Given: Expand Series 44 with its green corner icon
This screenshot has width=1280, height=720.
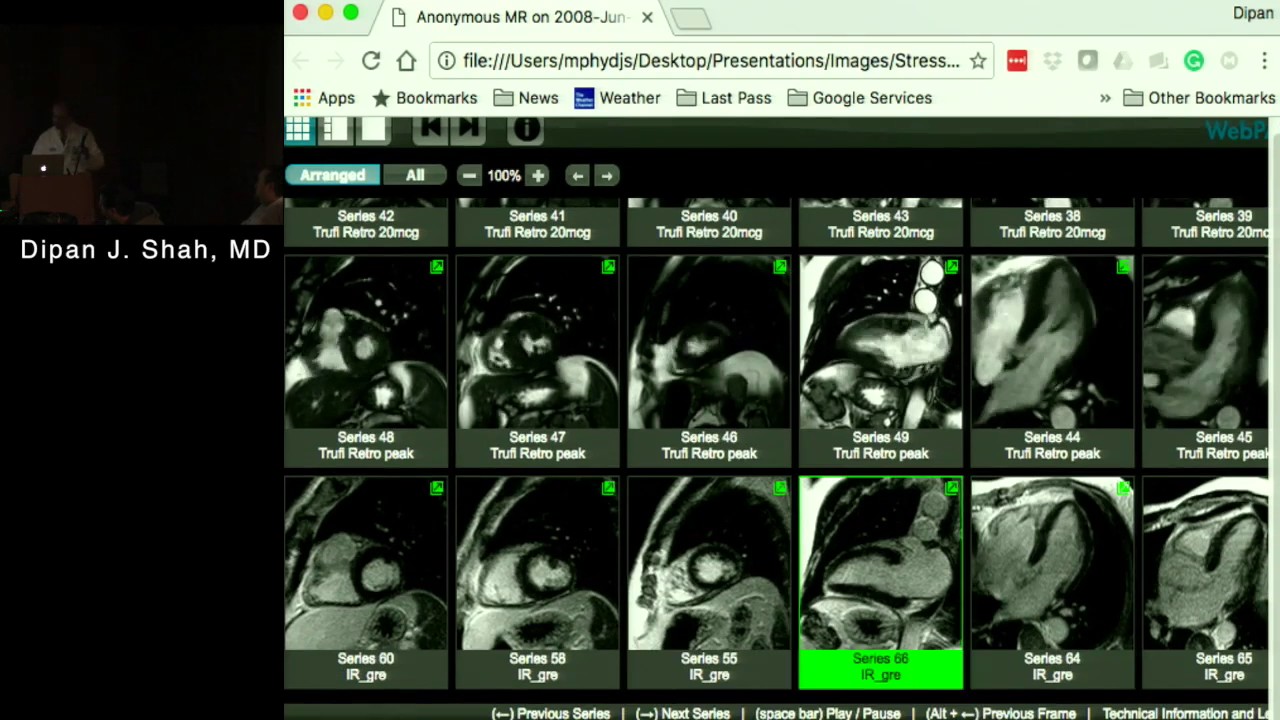Looking at the screenshot, I should tap(1124, 267).
